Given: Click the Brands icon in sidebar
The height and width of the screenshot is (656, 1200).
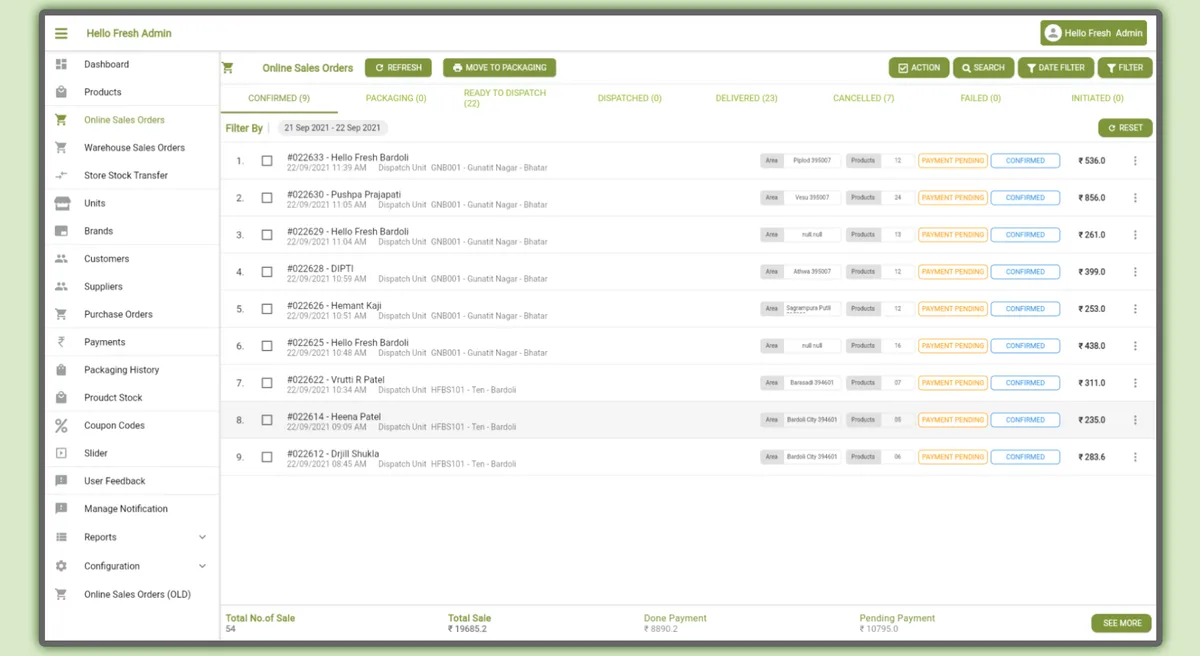Looking at the screenshot, I should (x=61, y=231).
